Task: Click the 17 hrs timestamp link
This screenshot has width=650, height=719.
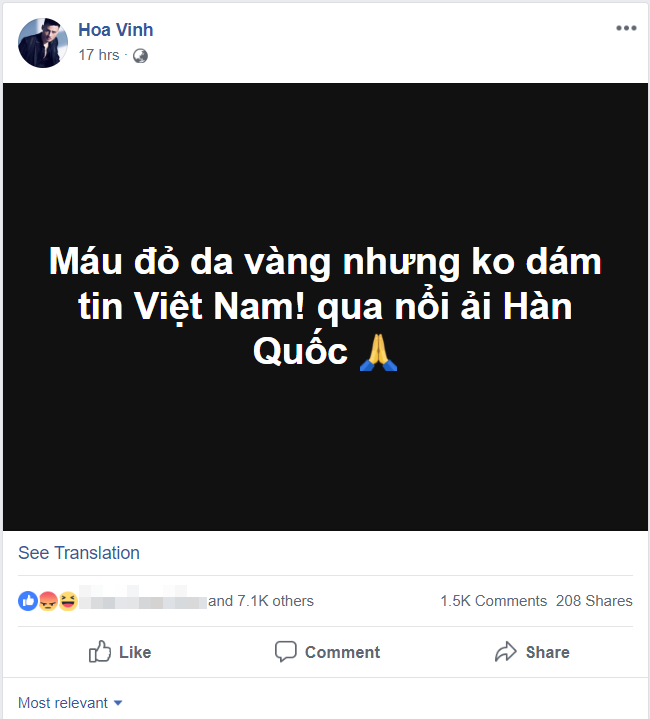Action: (99, 56)
